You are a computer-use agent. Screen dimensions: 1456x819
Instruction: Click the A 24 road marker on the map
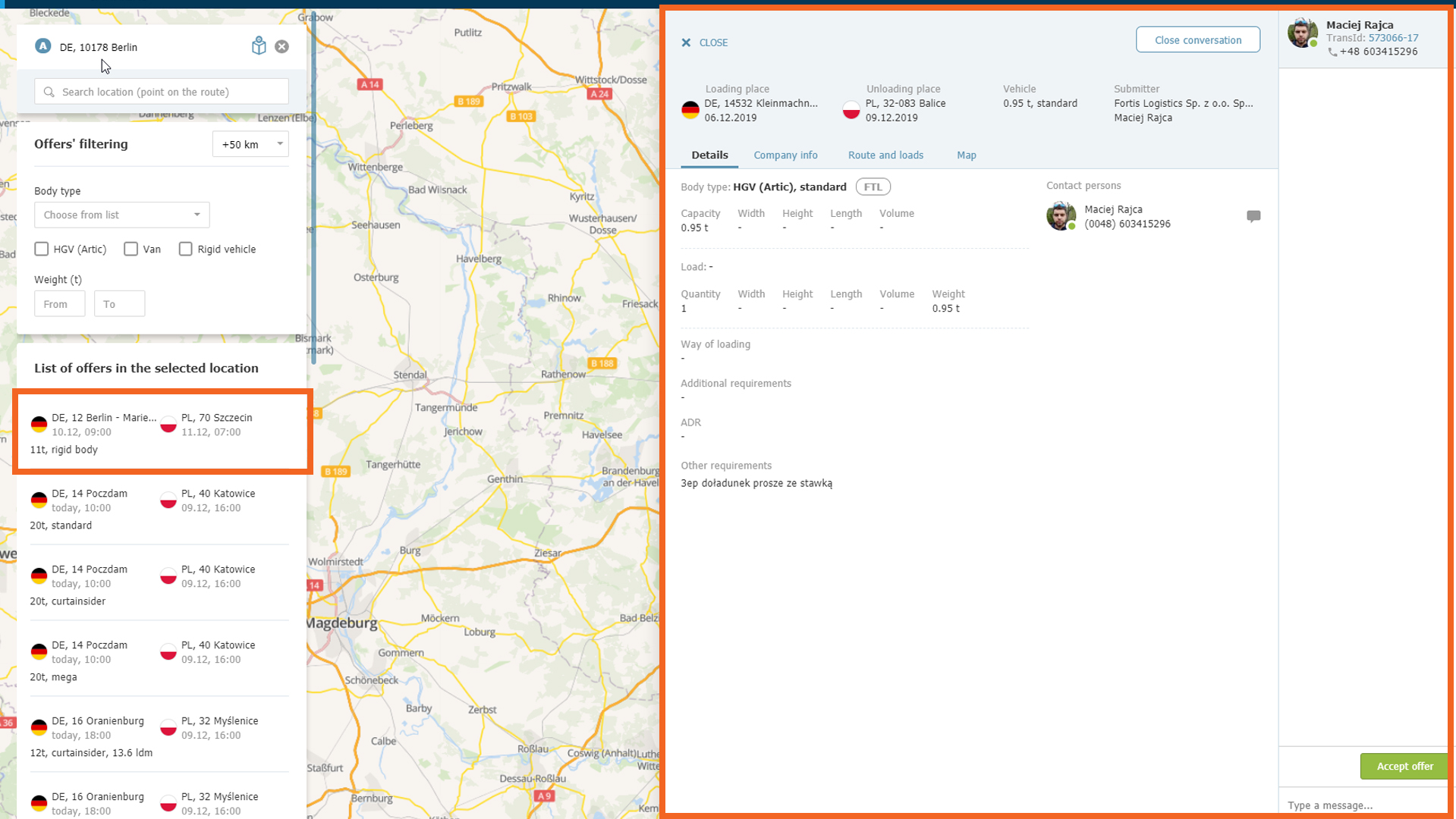click(x=599, y=94)
